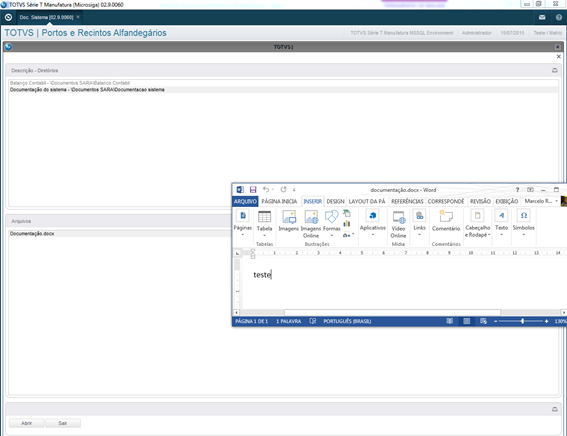Open the Marcelo R... account dropdown in Word

[x=541, y=201]
